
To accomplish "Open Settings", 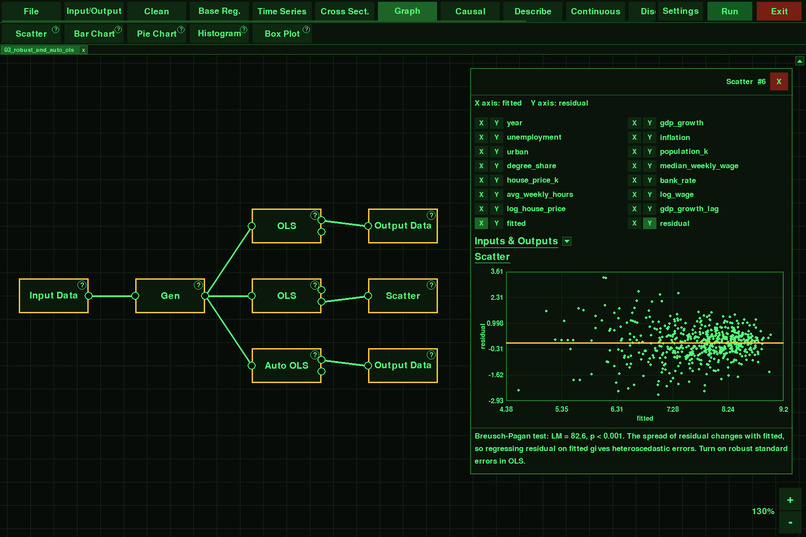I will click(x=680, y=11).
